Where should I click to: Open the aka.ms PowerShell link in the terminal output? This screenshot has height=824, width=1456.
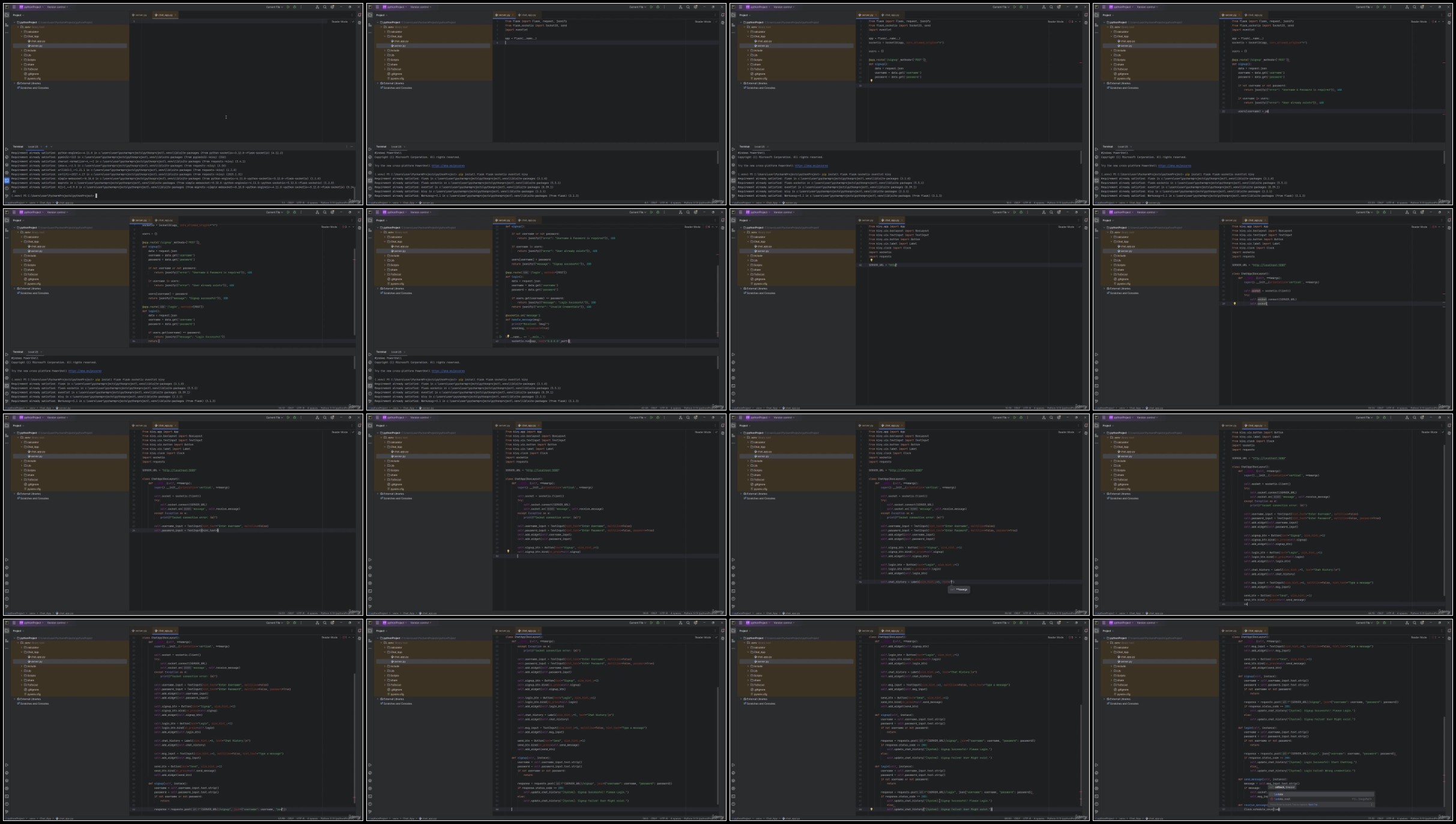point(449,166)
